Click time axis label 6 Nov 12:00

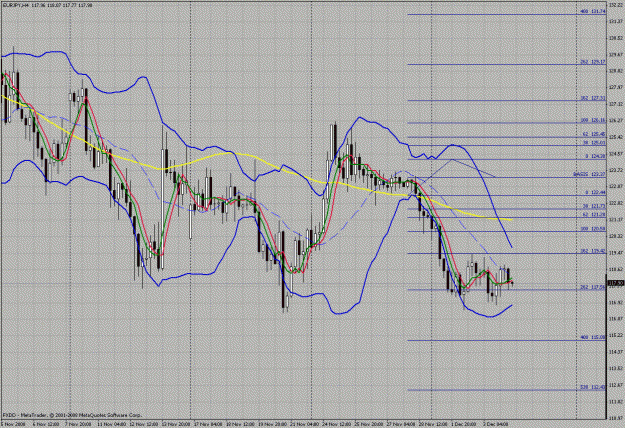coord(44,424)
